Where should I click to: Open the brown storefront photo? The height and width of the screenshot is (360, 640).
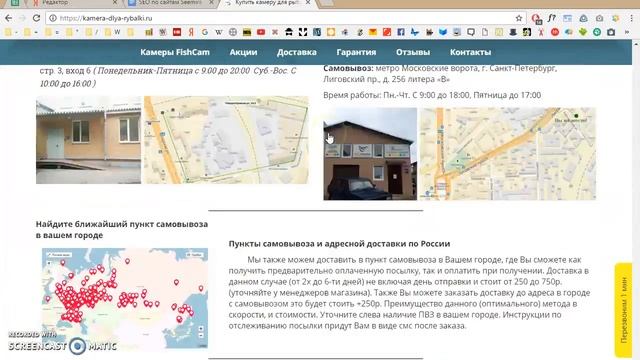(x=370, y=154)
